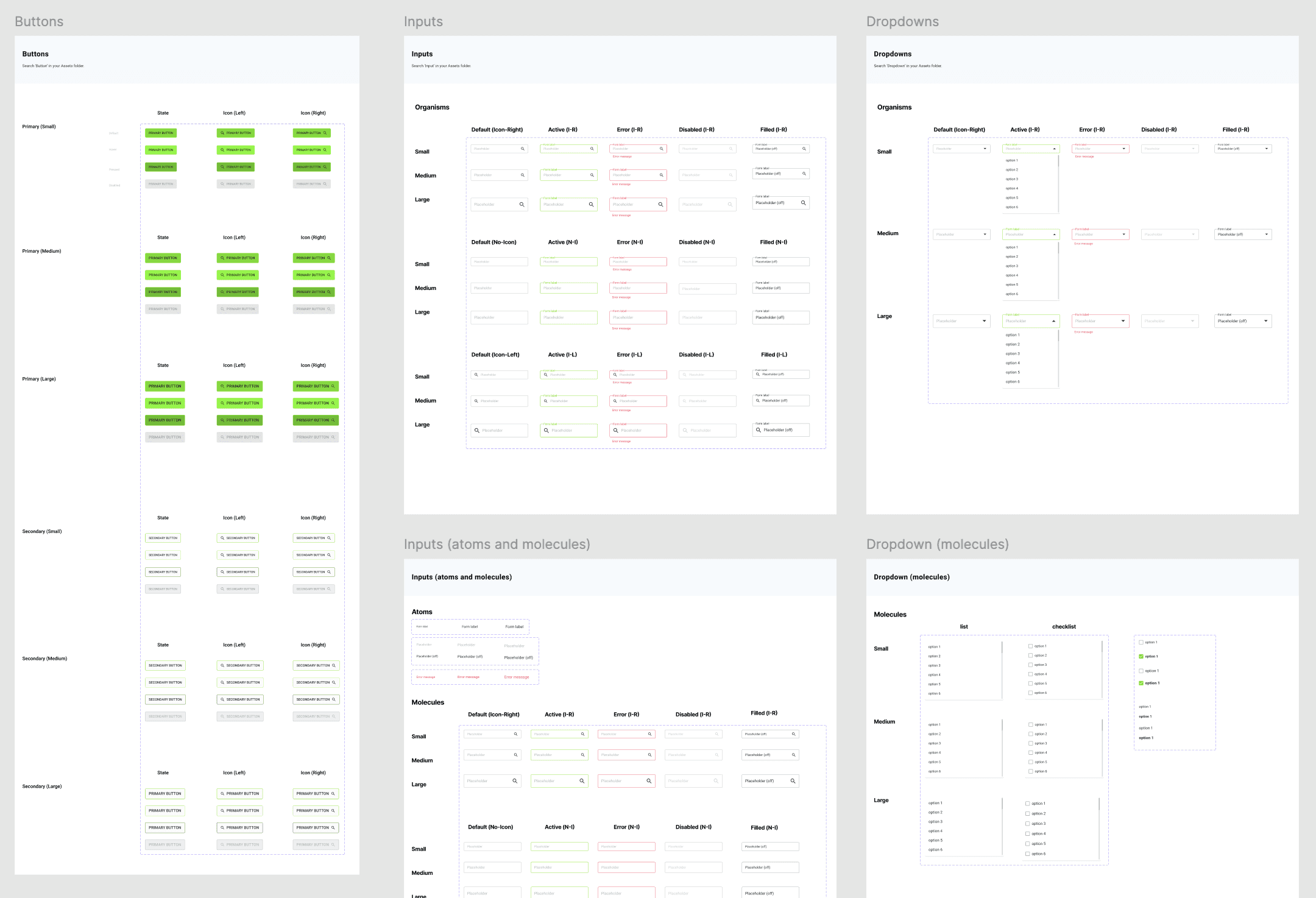Click the search icon inside the large Error (I-L) input
This screenshot has height=898, width=1316.
coord(617,430)
